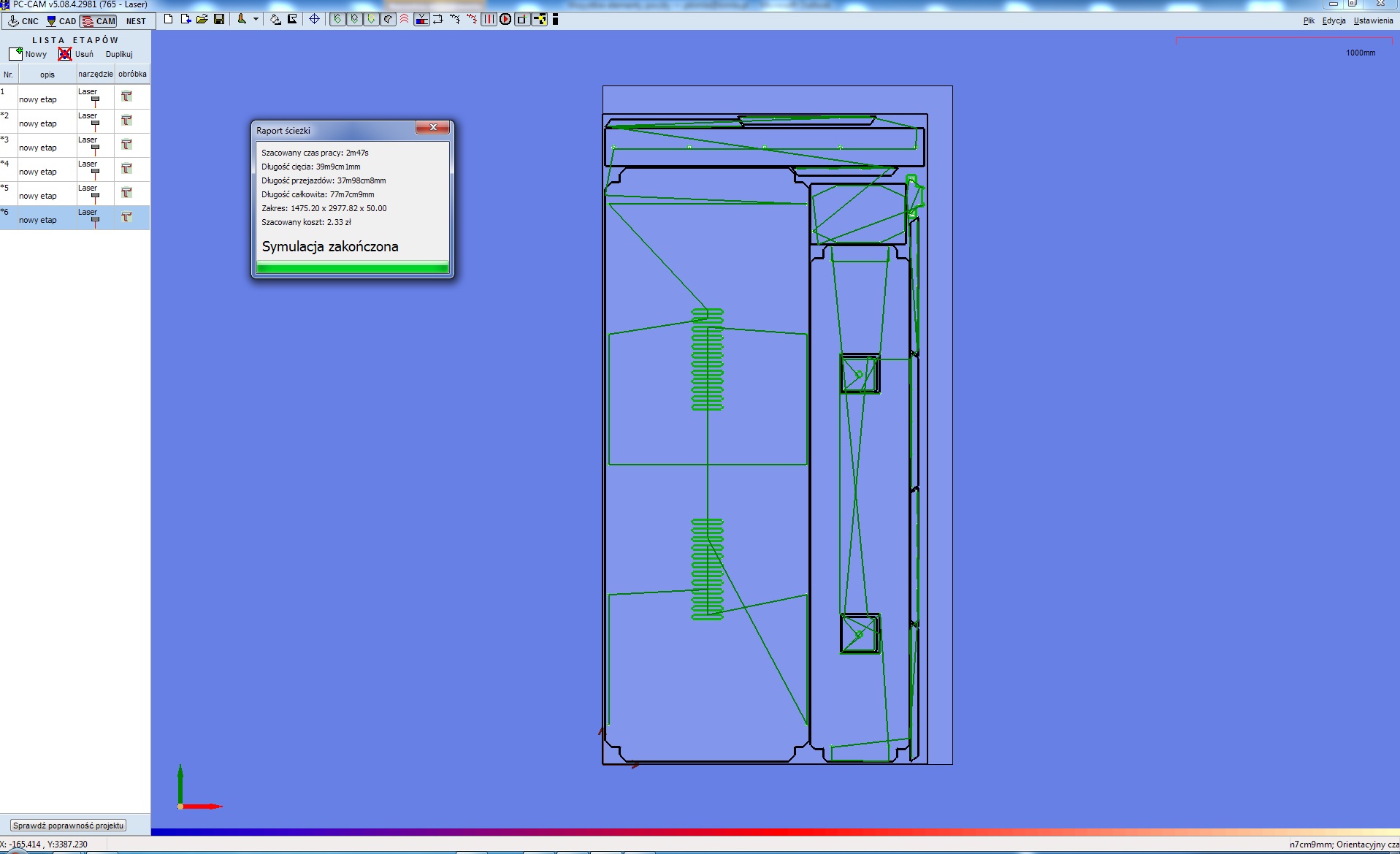
Task: Select stage row *3 nowy etap
Action: (74, 145)
